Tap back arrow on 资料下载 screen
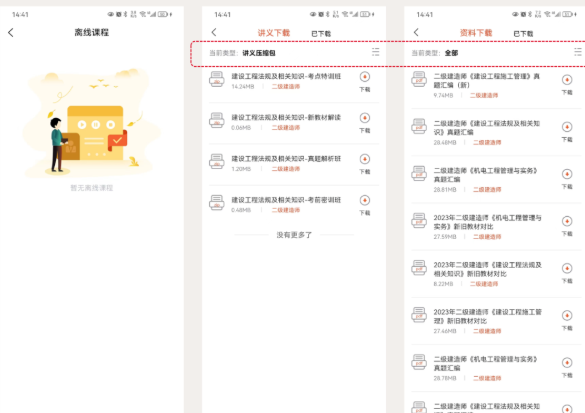The width and height of the screenshot is (585, 413). pyautogui.click(x=416, y=32)
